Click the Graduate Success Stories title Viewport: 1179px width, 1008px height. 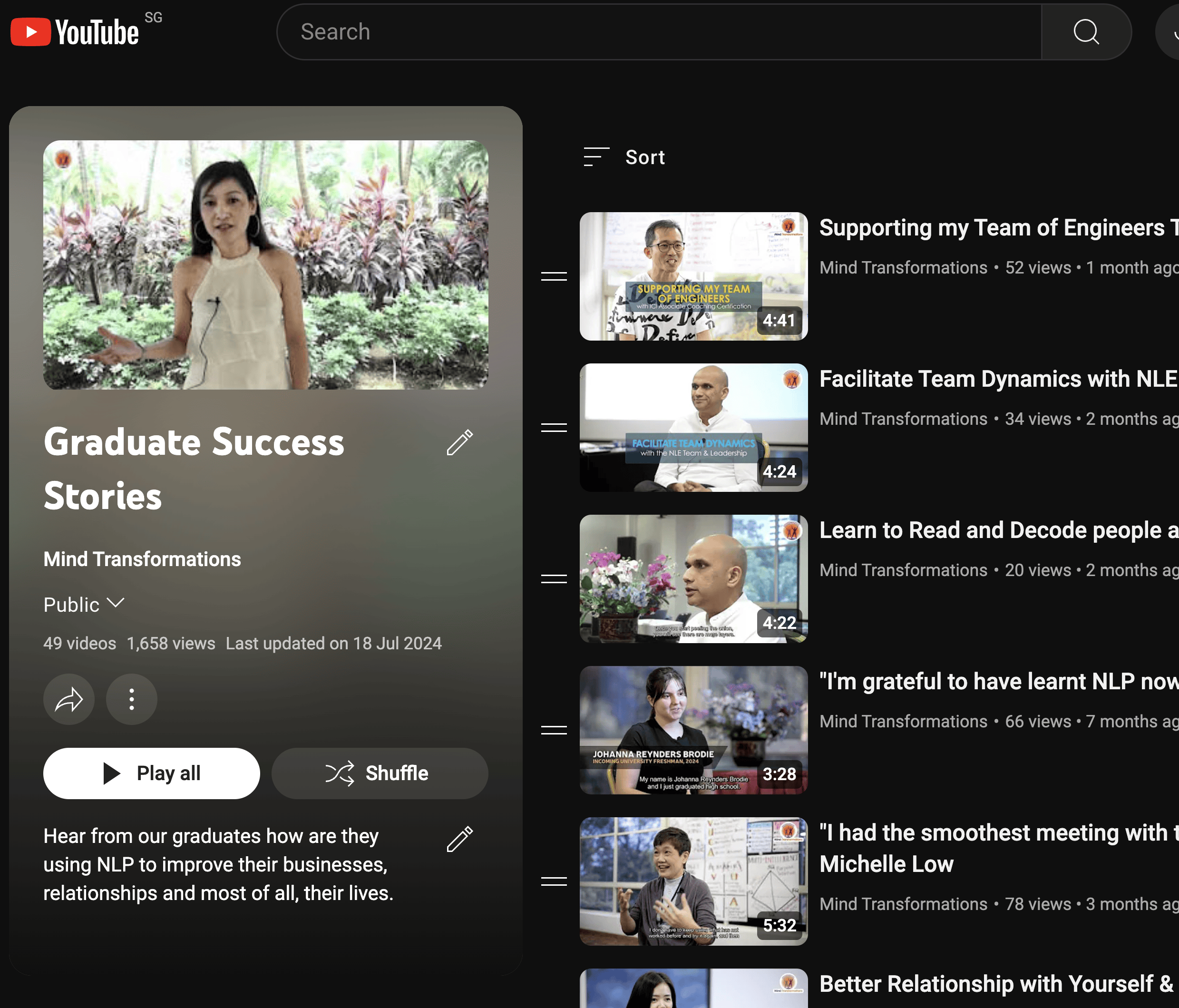pyautogui.click(x=194, y=469)
